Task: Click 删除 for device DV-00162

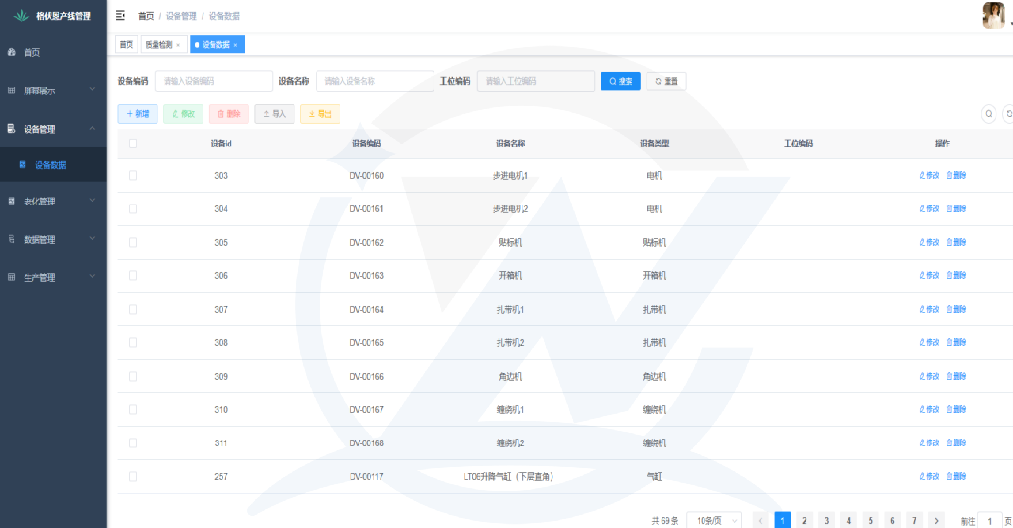Action: coord(956,242)
